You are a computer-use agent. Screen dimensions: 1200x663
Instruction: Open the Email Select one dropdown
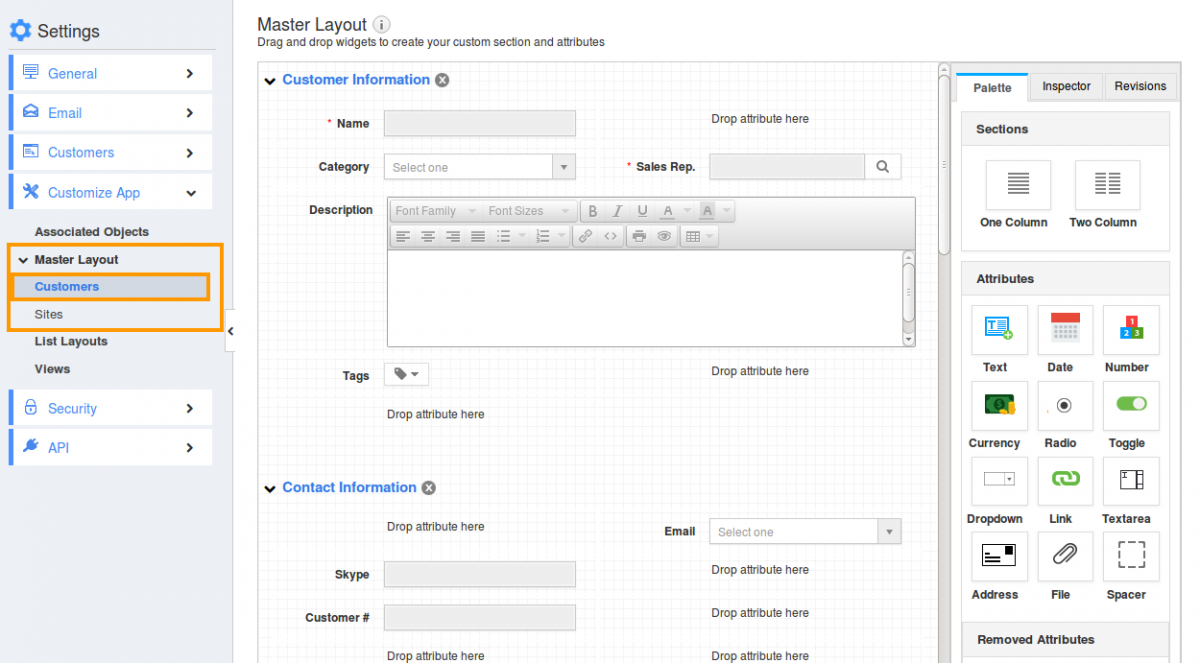click(804, 532)
